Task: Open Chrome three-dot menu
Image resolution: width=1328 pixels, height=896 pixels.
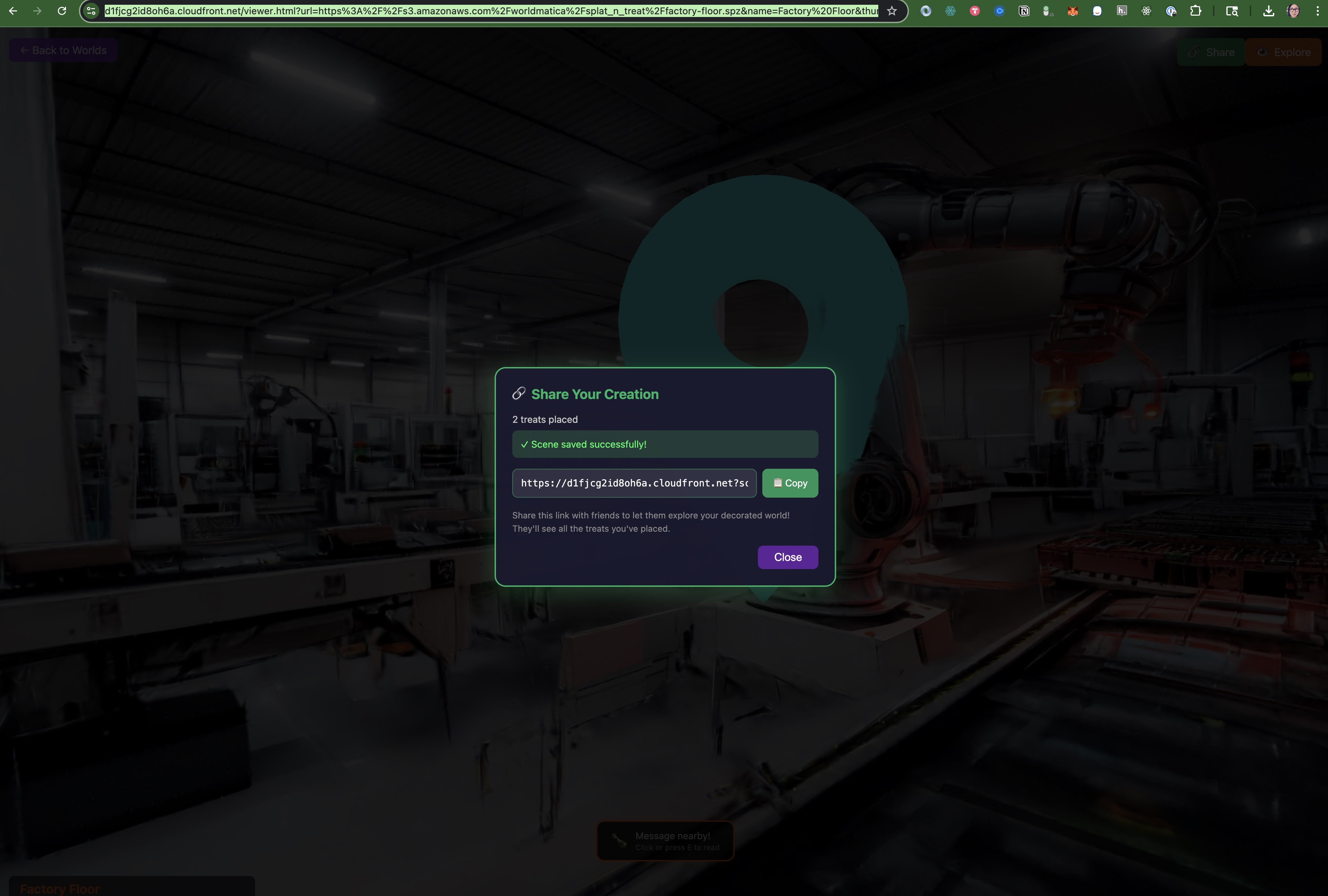Action: click(x=1317, y=11)
